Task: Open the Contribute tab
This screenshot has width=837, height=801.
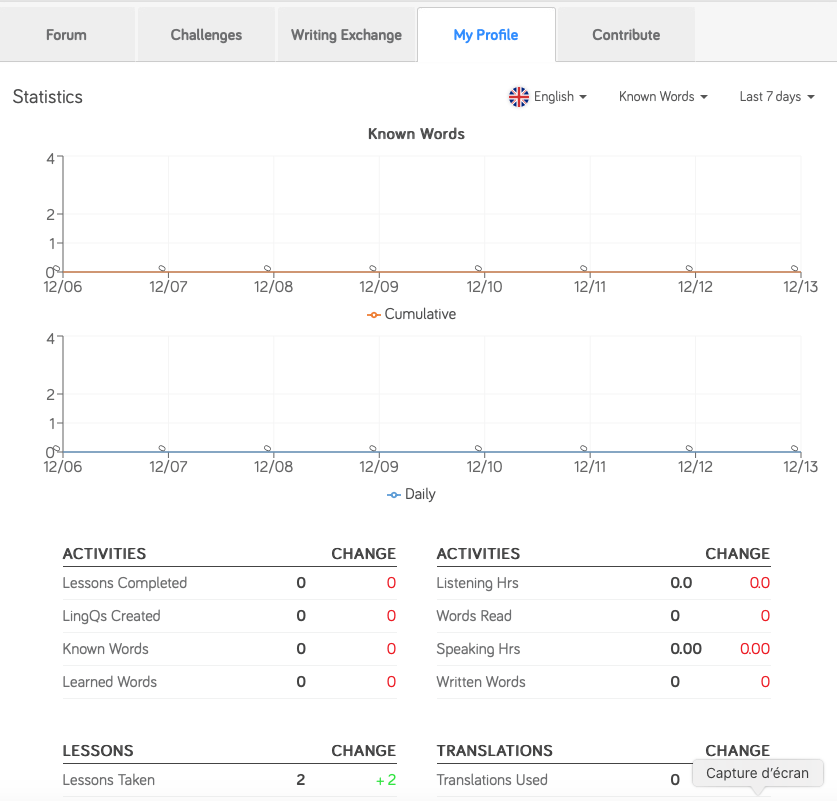Action: (626, 35)
